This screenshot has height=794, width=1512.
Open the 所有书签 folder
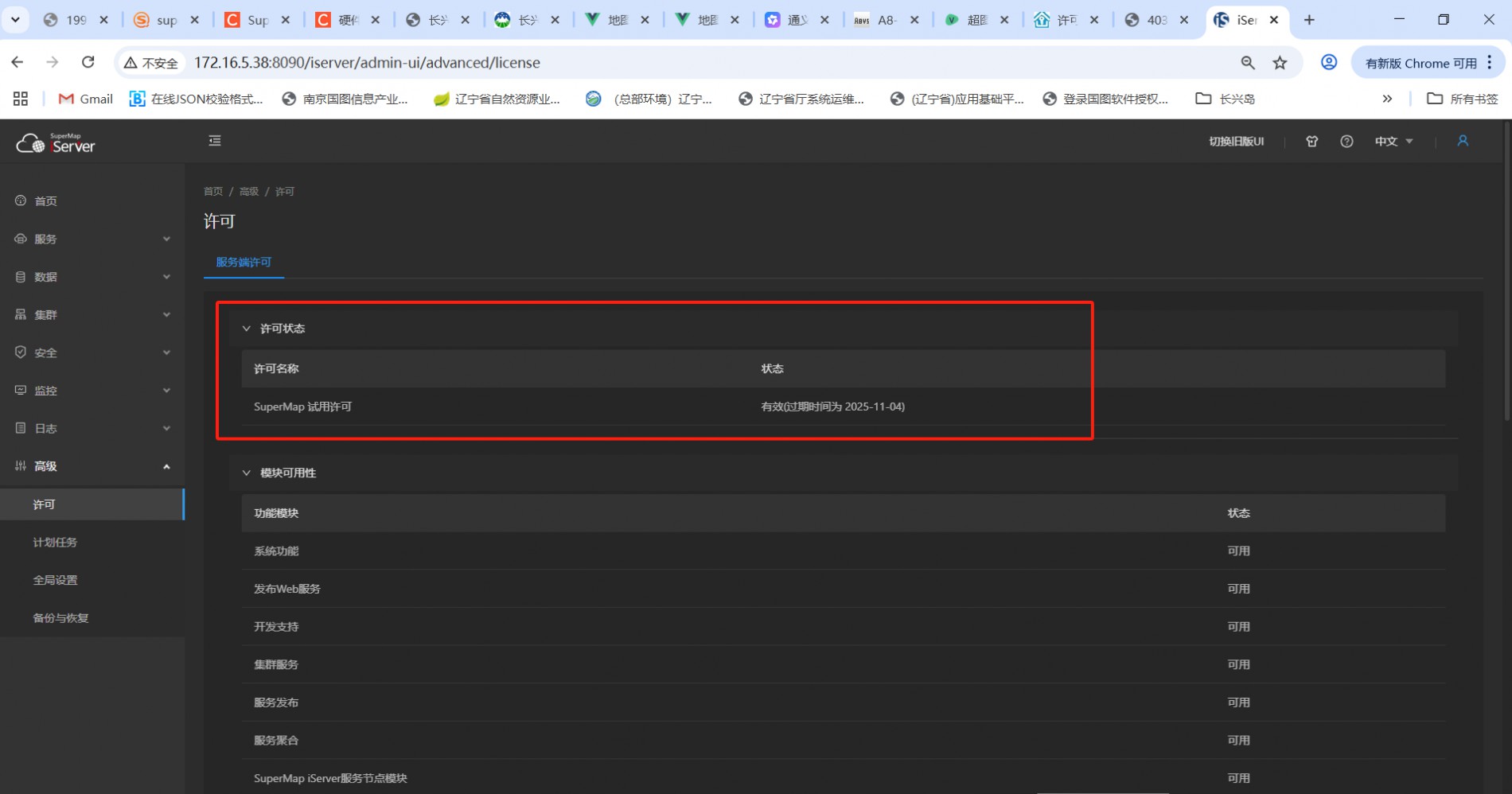click(x=1463, y=99)
